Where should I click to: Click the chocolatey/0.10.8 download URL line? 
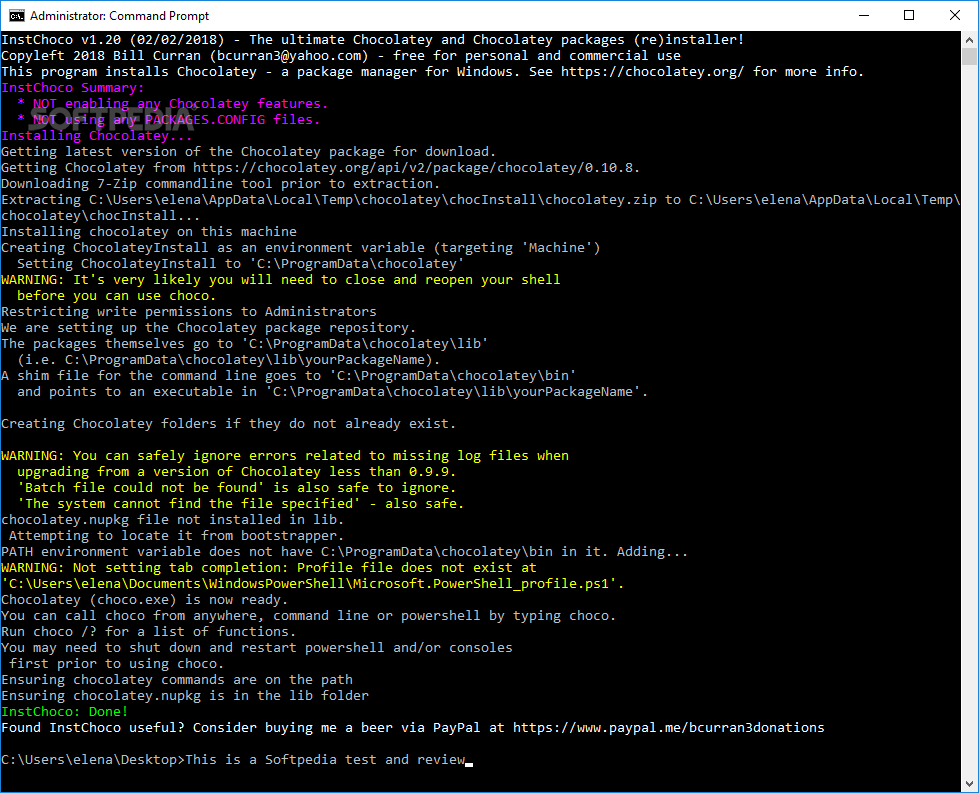point(320,168)
